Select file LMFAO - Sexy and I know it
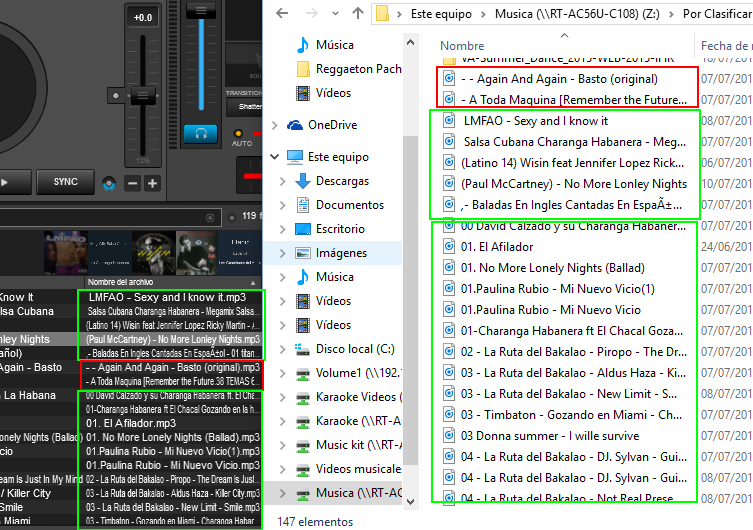753x530 pixels. tap(535, 121)
